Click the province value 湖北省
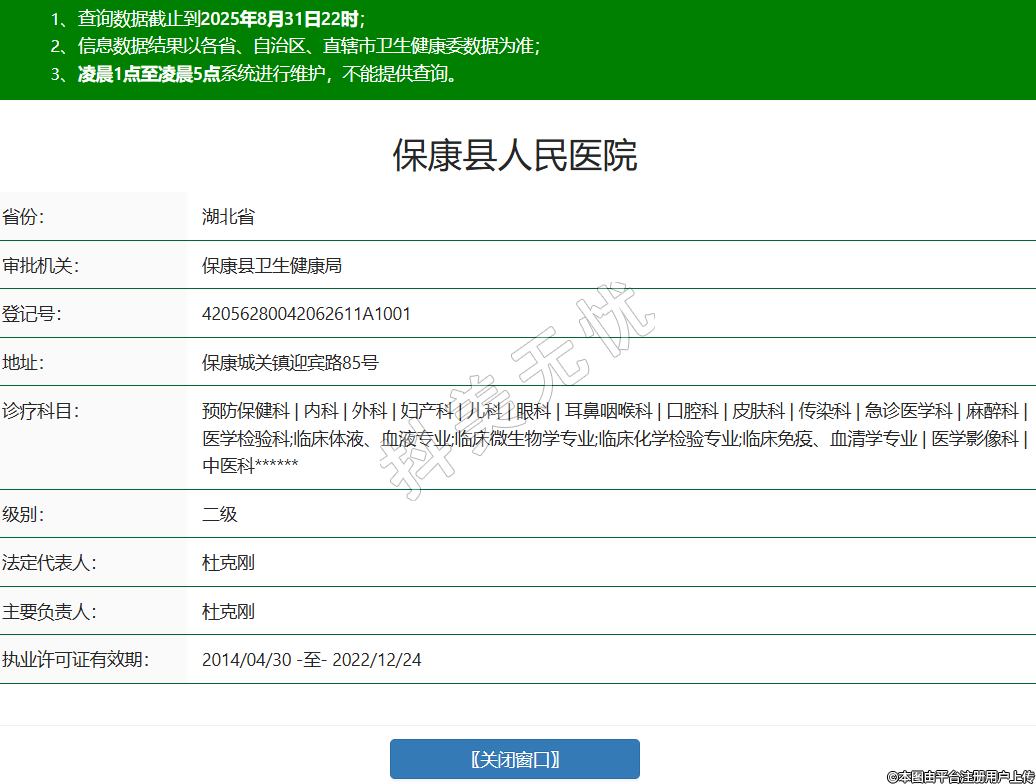Image resolution: width=1036 pixels, height=784 pixels. point(228,217)
